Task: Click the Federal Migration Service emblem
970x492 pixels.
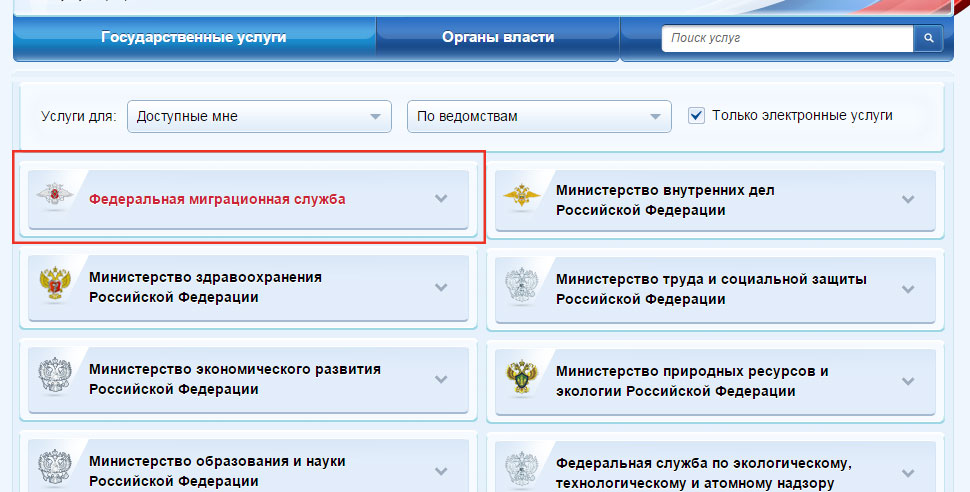Action: click(54, 196)
